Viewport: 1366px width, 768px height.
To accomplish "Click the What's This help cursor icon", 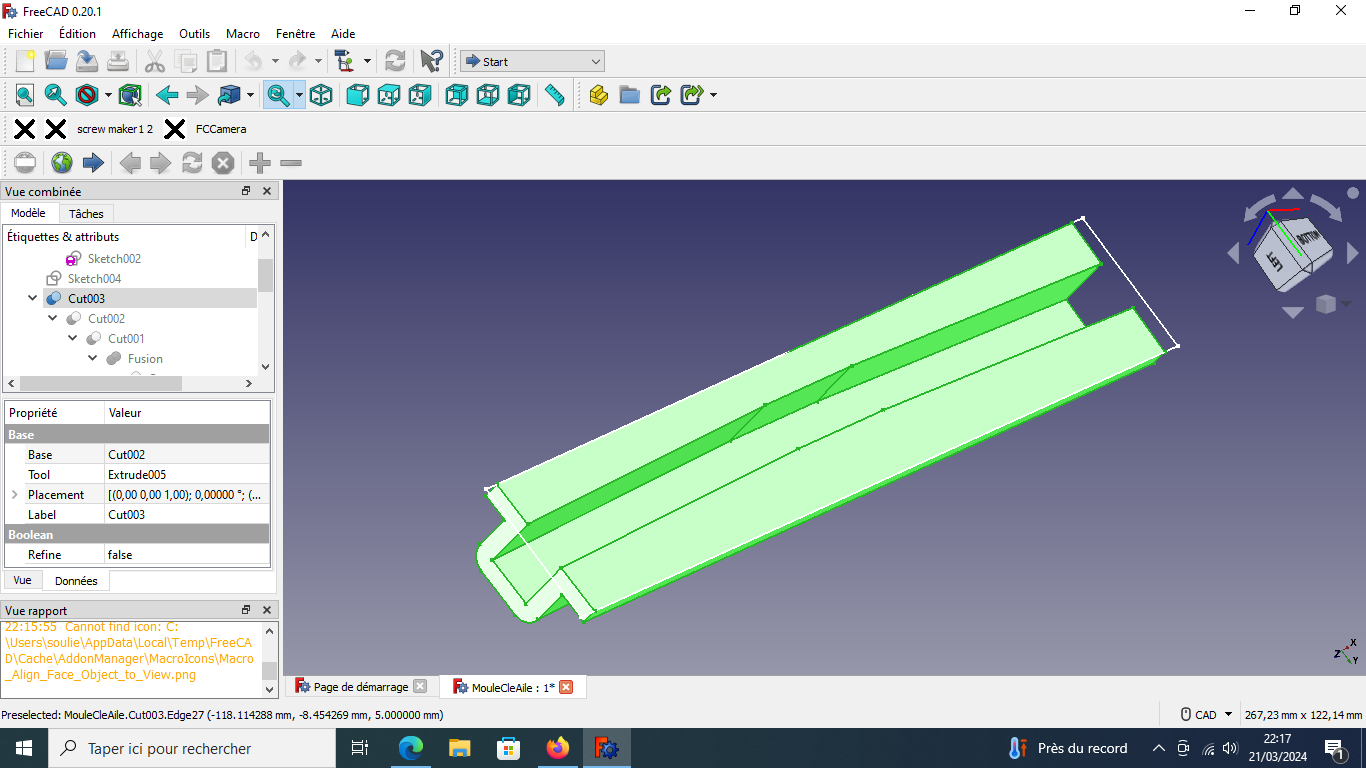I will point(431,61).
